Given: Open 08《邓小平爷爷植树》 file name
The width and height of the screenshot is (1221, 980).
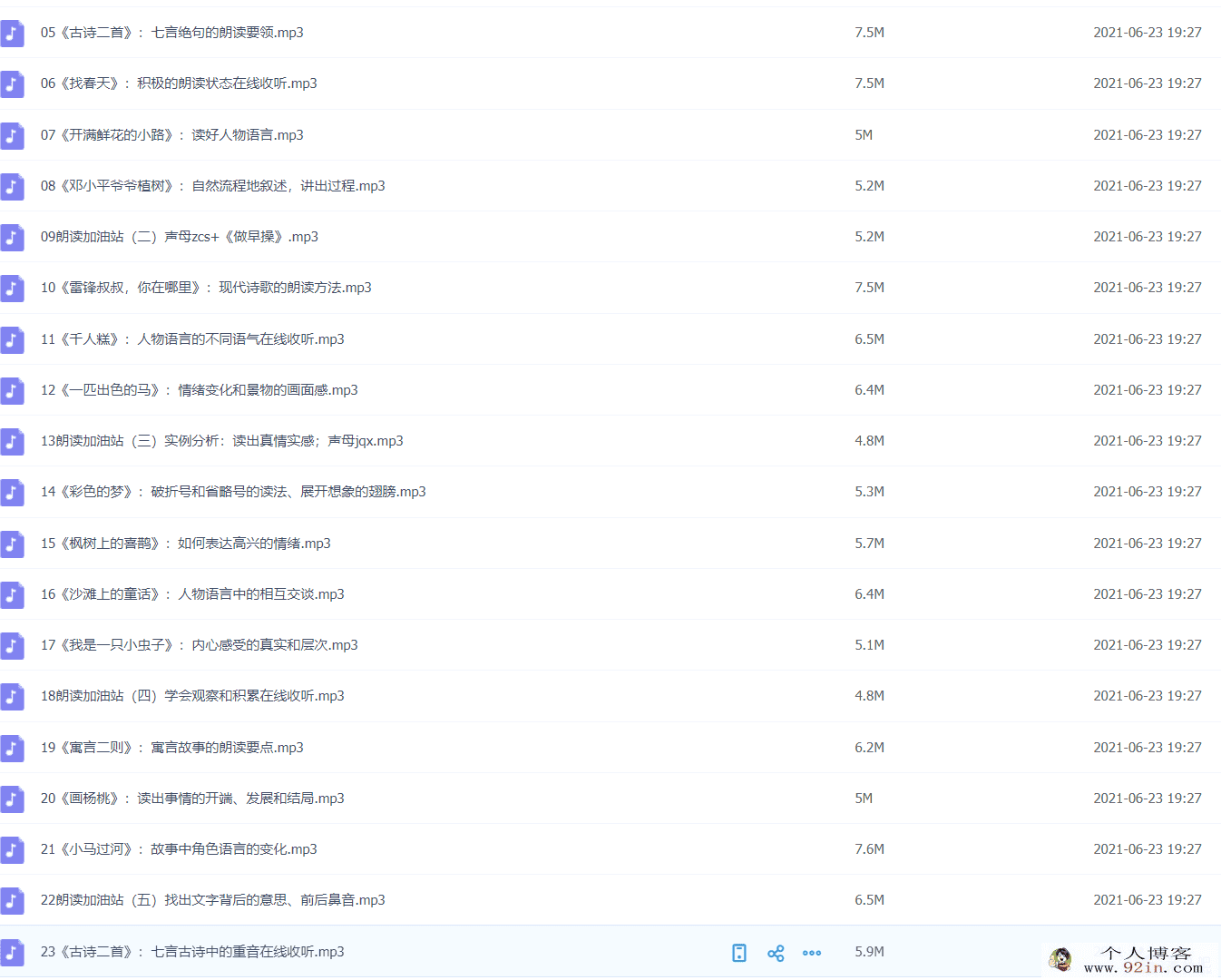Looking at the screenshot, I should (213, 186).
